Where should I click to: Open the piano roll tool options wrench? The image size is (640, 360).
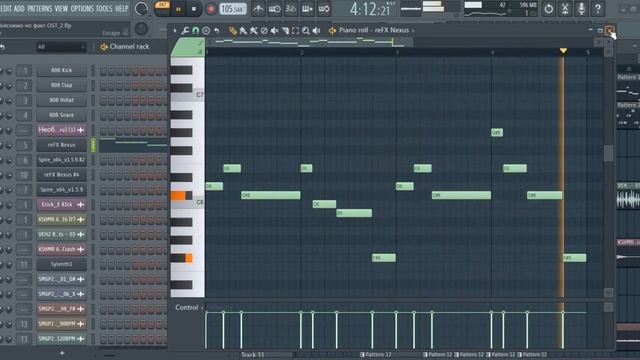pyautogui.click(x=185, y=31)
